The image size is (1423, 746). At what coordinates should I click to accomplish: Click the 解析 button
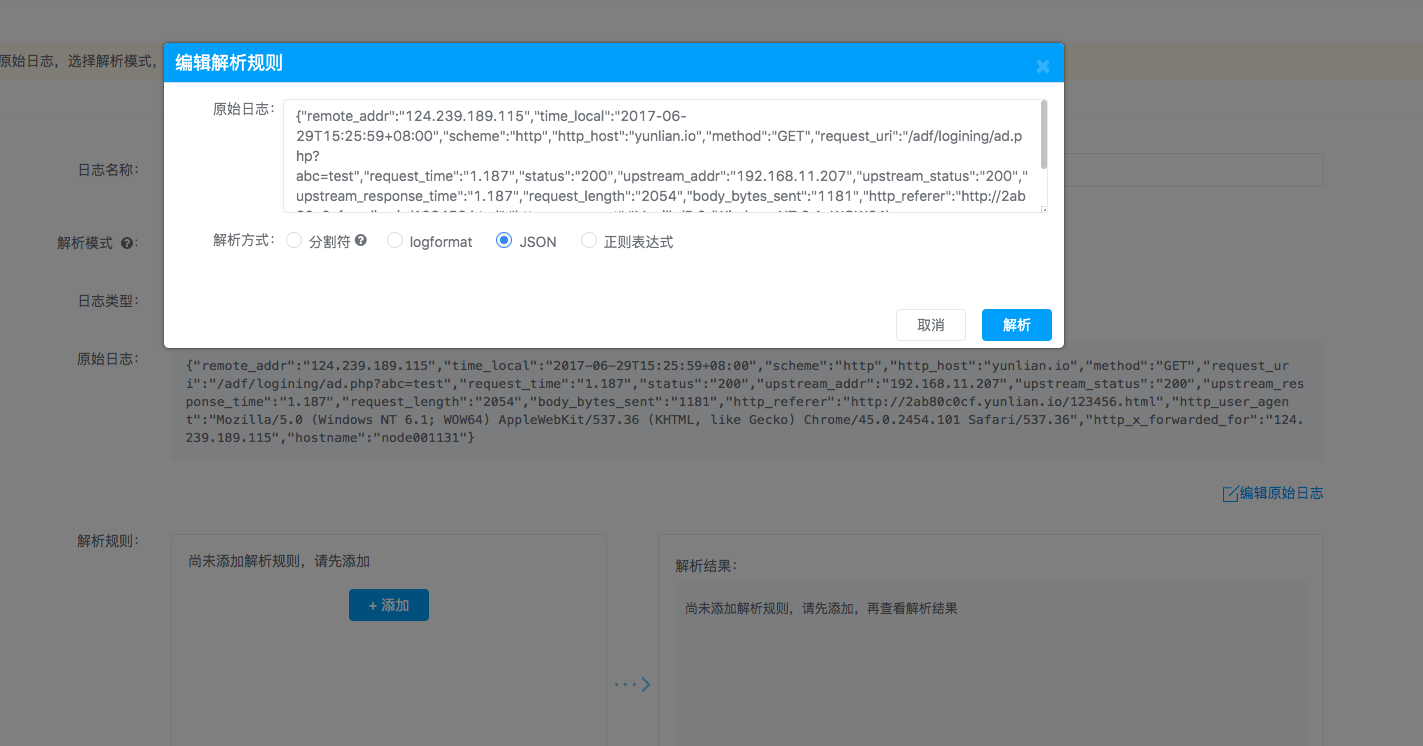coord(1017,325)
